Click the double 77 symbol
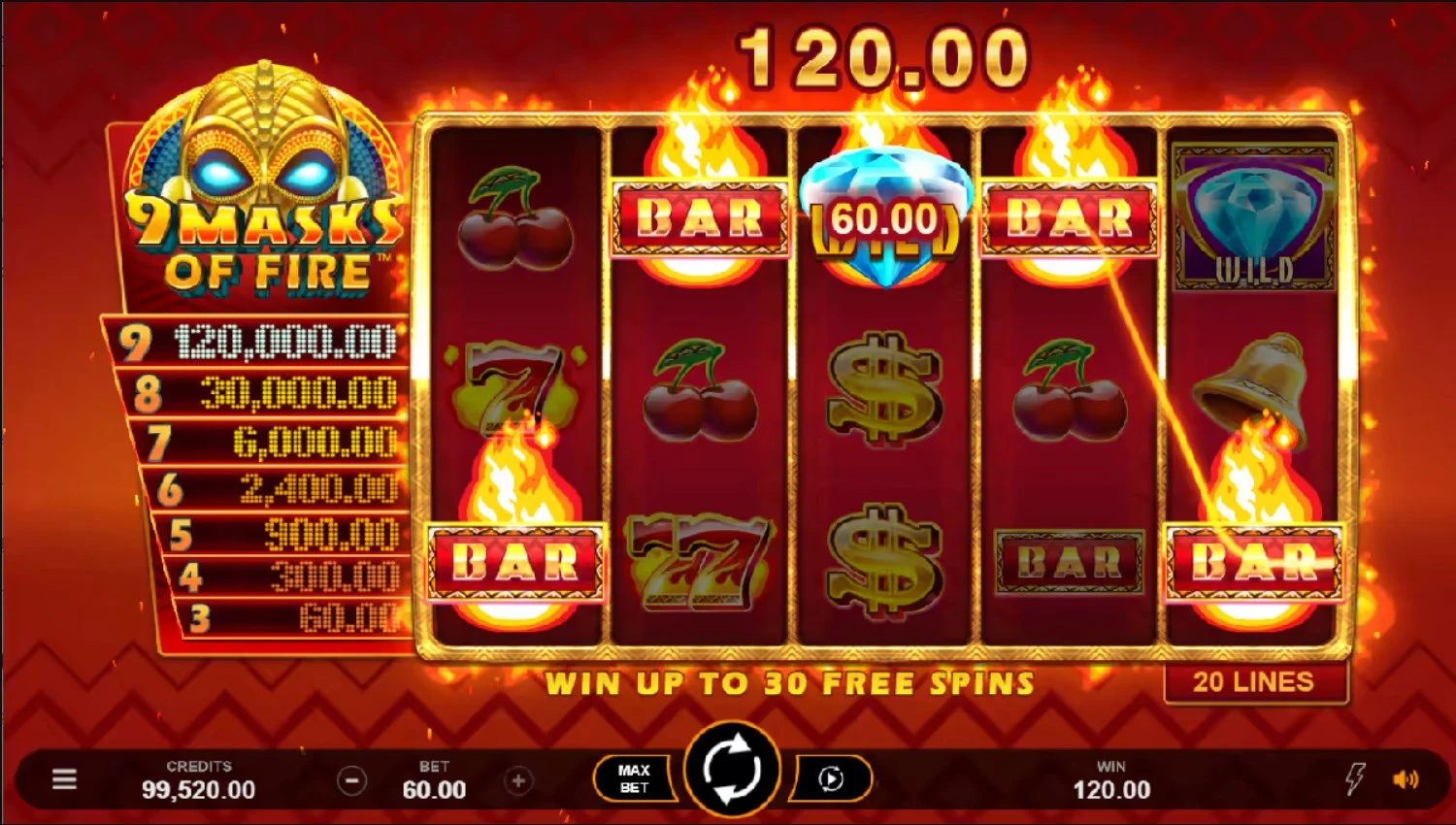This screenshot has width=1456, height=825. [699, 561]
